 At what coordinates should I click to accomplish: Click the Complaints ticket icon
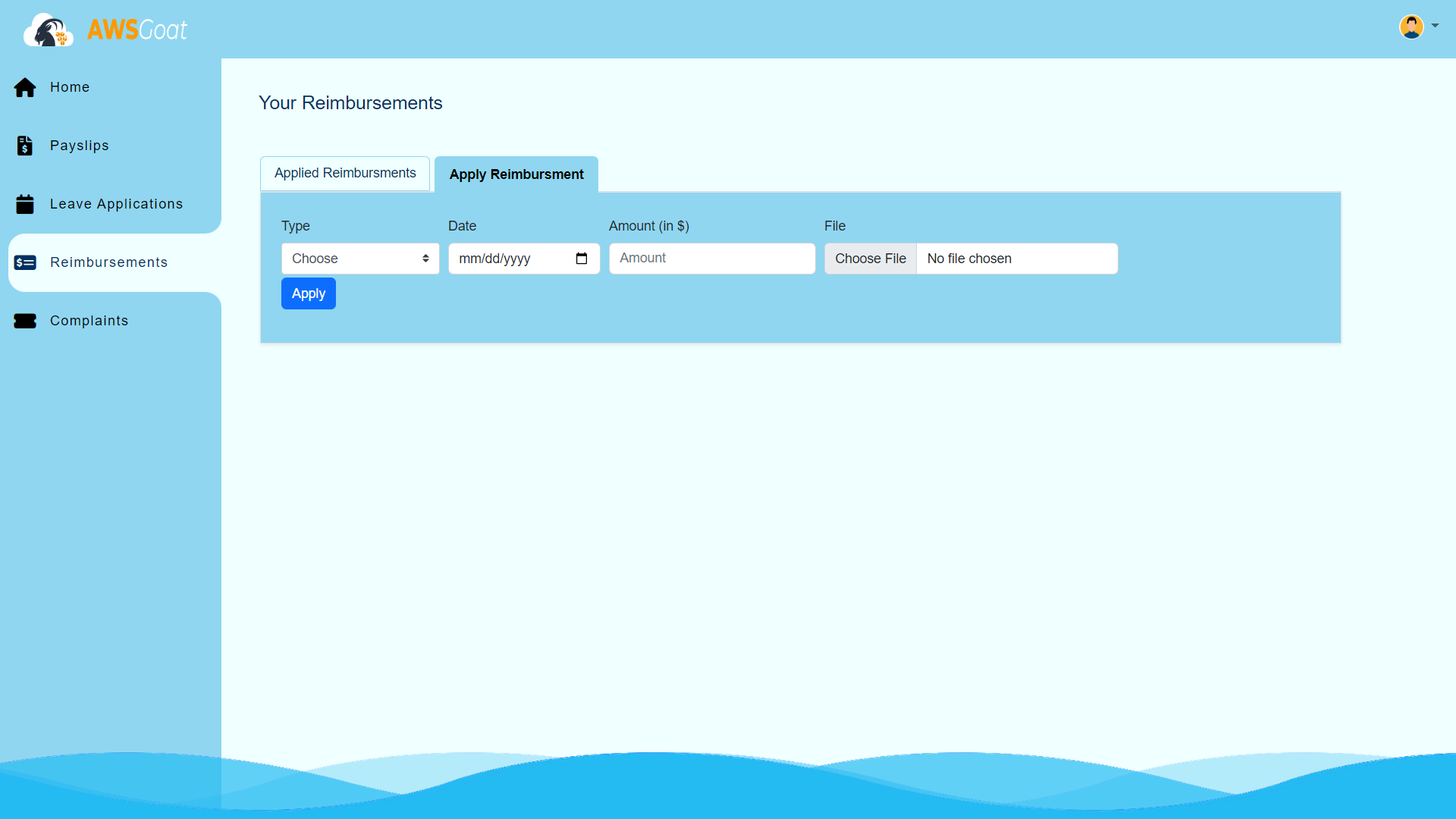[25, 321]
